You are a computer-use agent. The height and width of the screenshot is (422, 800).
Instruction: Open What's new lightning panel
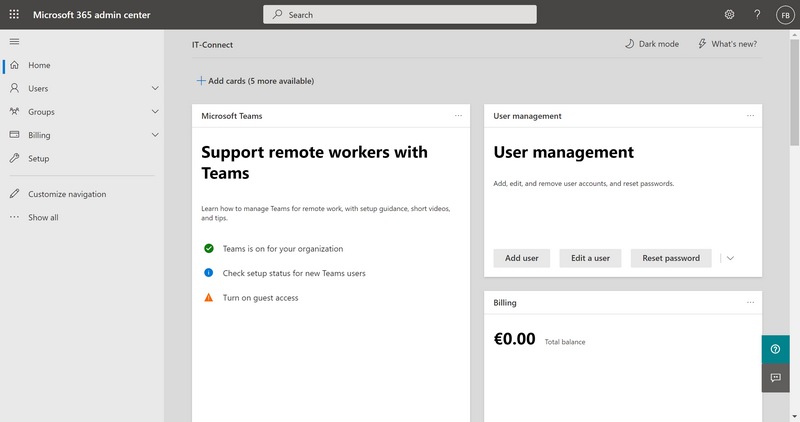(727, 44)
